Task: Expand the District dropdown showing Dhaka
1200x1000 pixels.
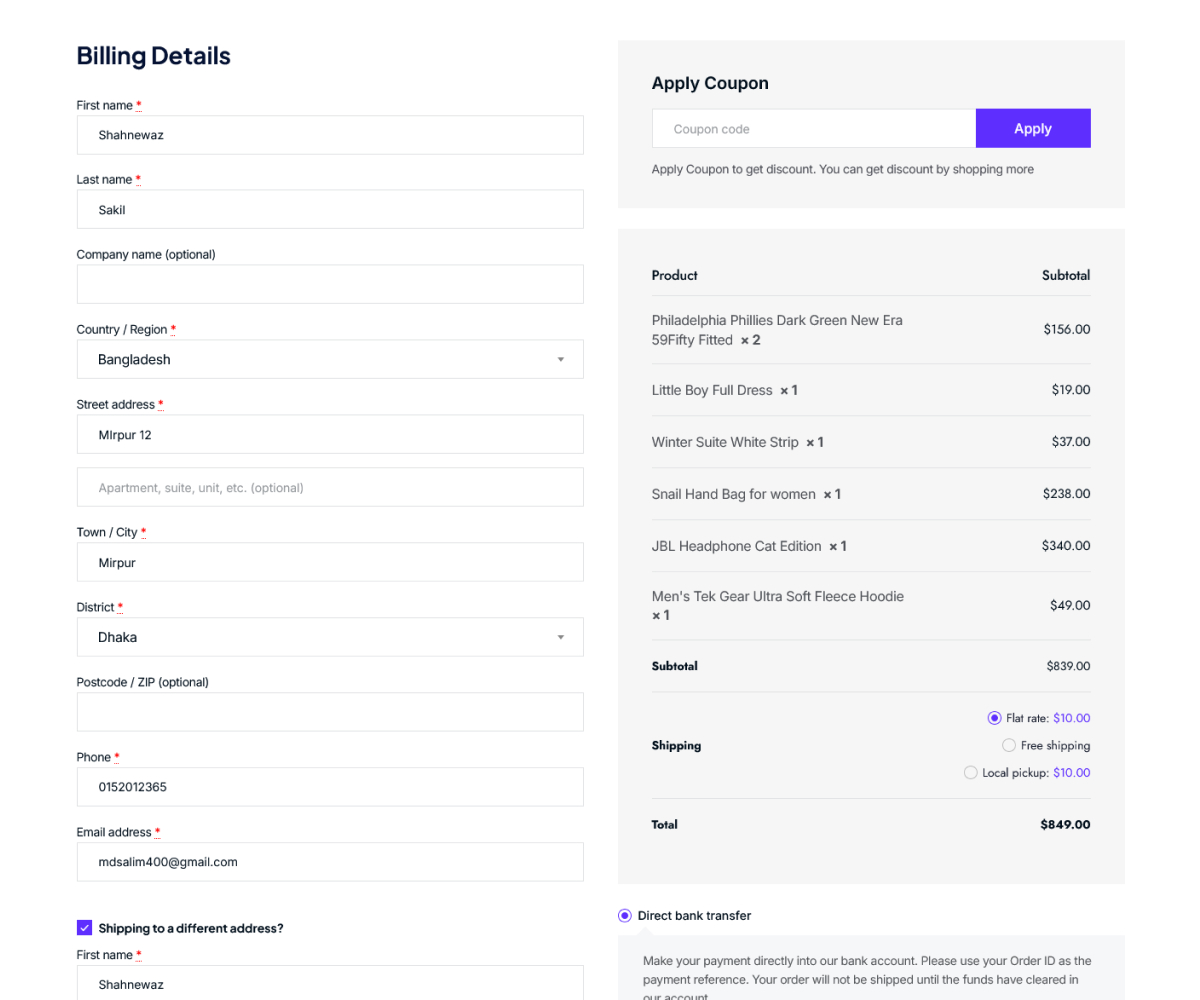Action: 329,637
